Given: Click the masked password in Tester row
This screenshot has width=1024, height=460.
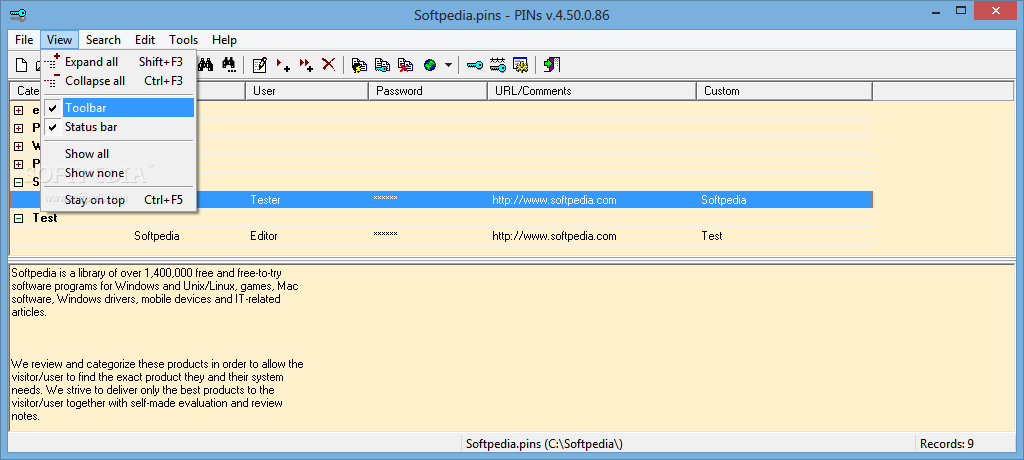Looking at the screenshot, I should tap(385, 198).
